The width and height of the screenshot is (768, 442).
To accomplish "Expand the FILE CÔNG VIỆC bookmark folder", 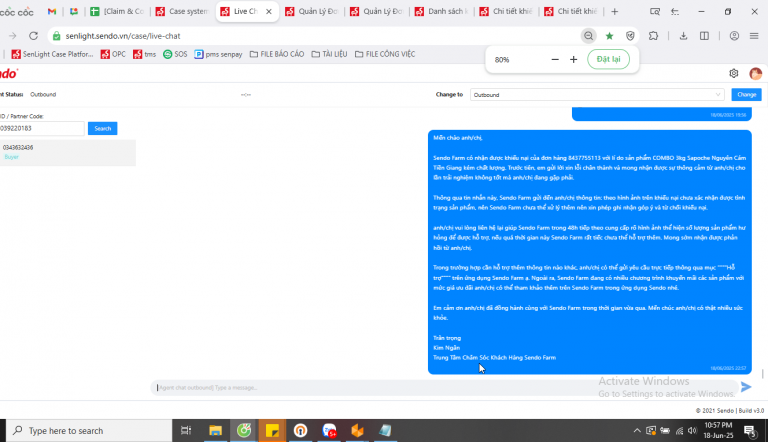I will pos(385,54).
